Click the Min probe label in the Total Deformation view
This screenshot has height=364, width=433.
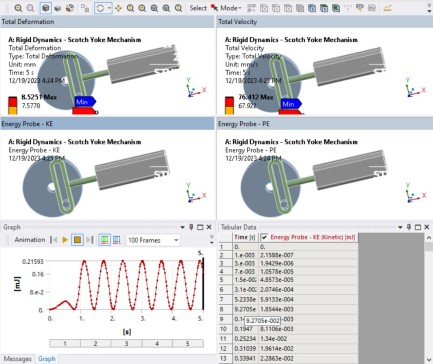[x=85, y=102]
